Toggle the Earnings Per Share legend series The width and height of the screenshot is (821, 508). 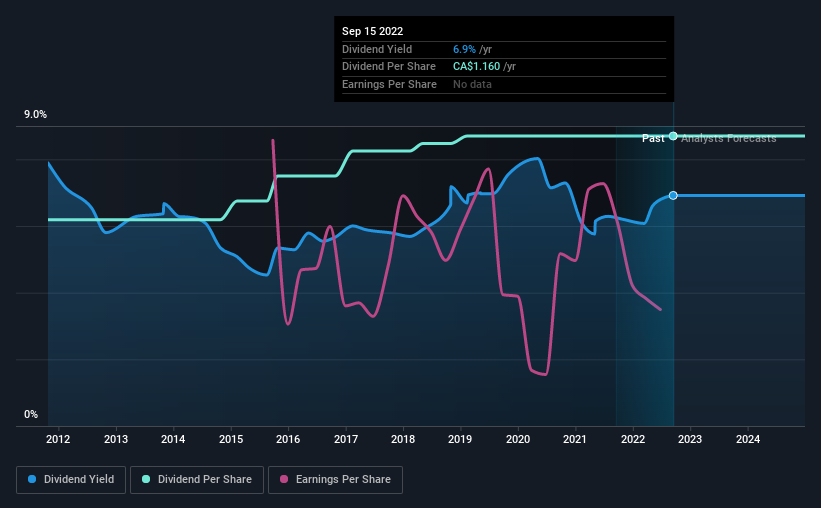[335, 480]
